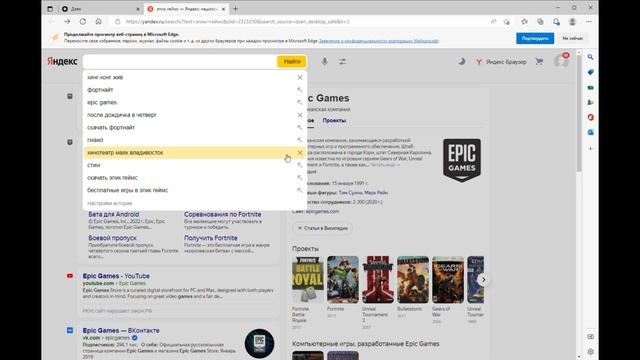Viewport: 640px width, 360px height.
Task: Start Yandex voice search with microphone
Action: (324, 62)
